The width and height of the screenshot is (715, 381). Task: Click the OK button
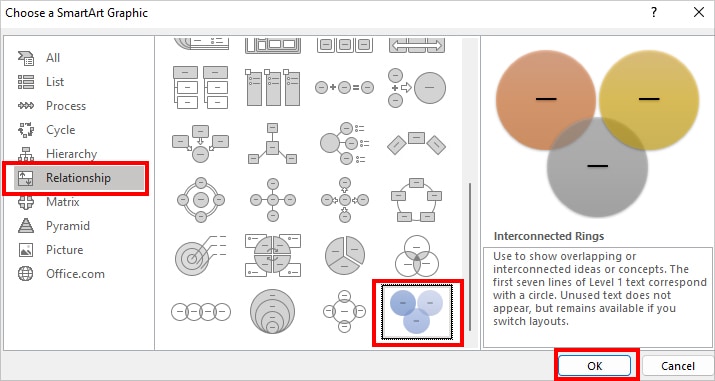pyautogui.click(x=595, y=366)
